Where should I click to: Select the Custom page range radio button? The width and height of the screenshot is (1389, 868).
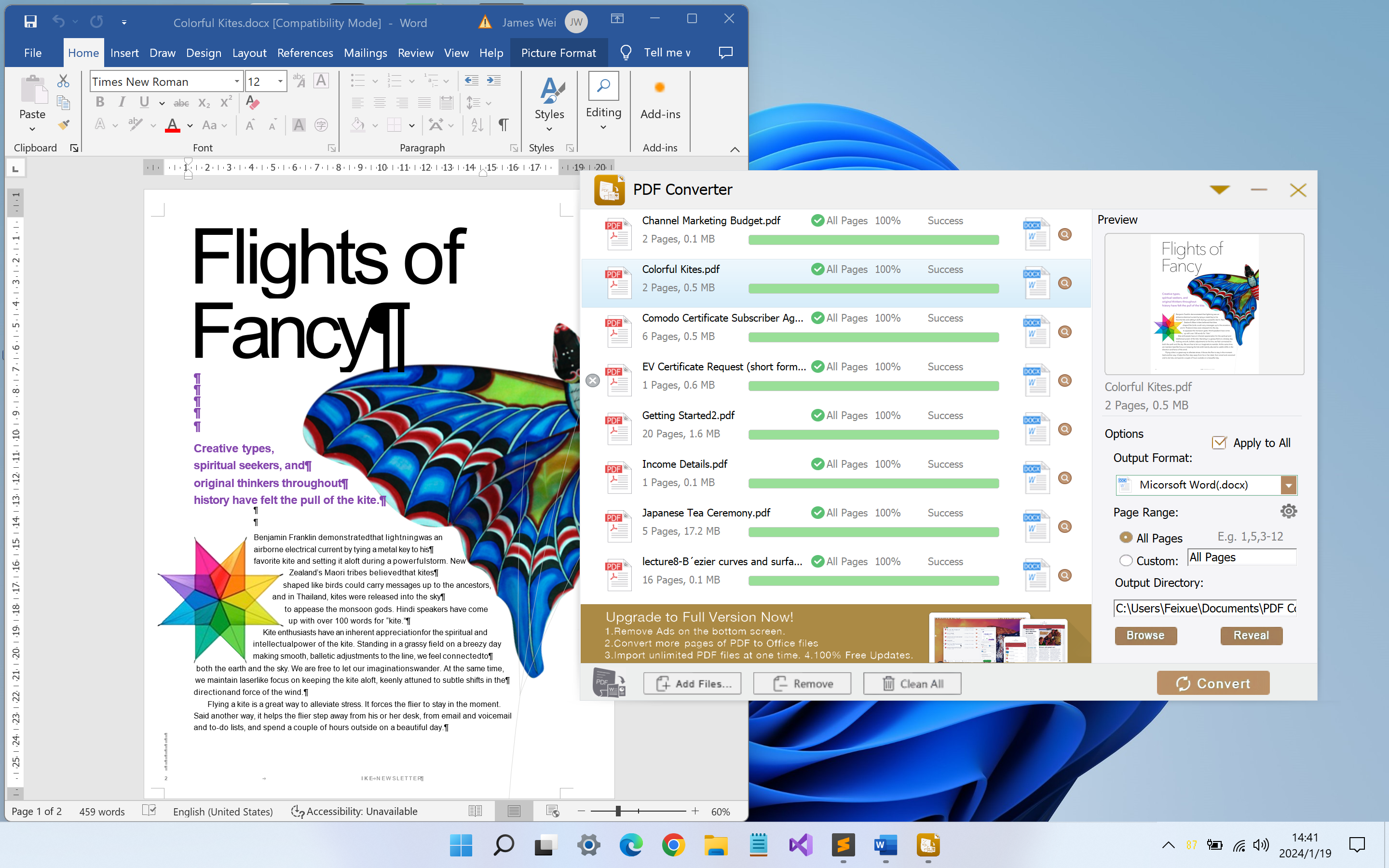click(1126, 560)
